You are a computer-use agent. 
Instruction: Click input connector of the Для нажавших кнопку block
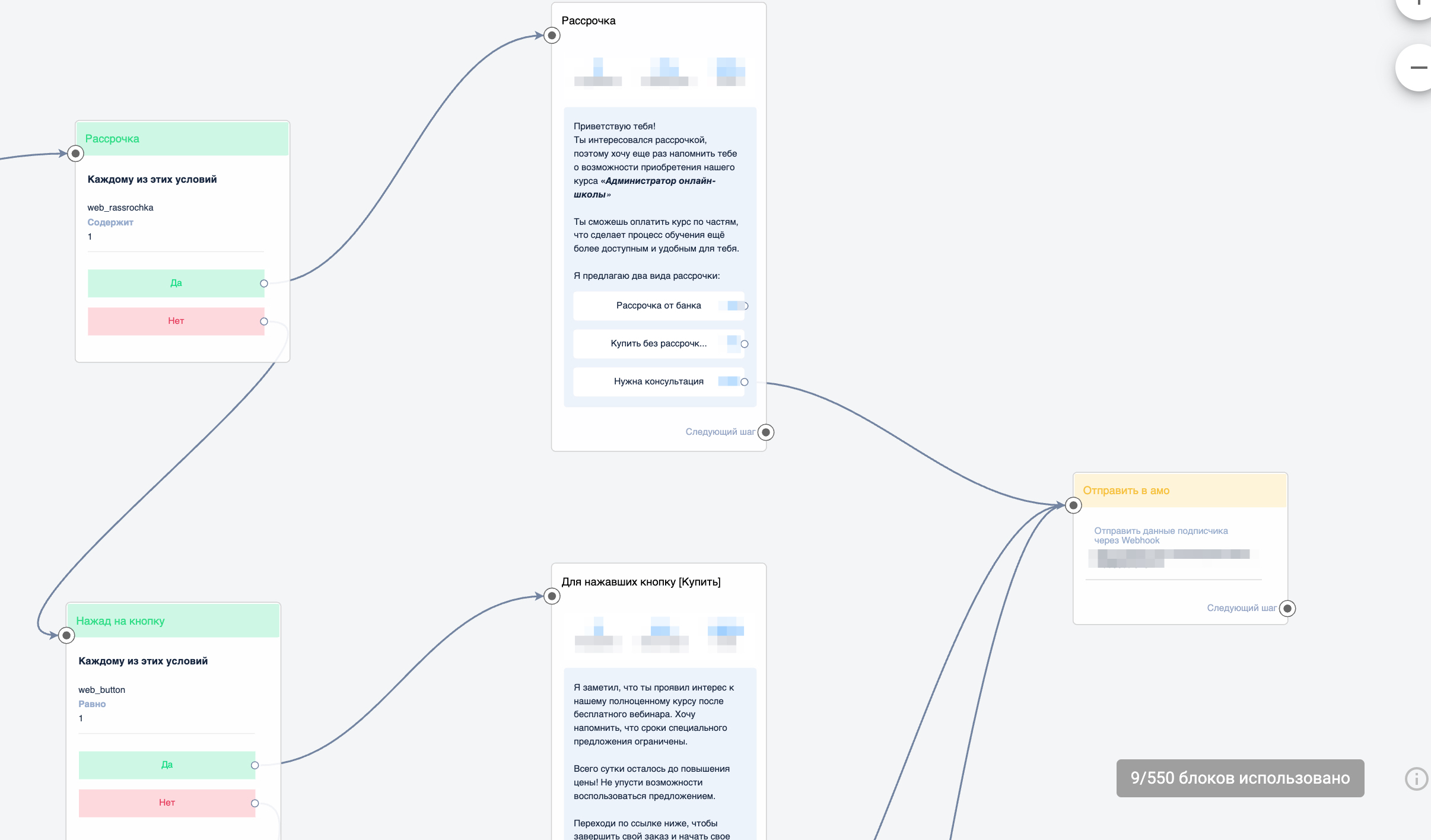click(x=552, y=596)
